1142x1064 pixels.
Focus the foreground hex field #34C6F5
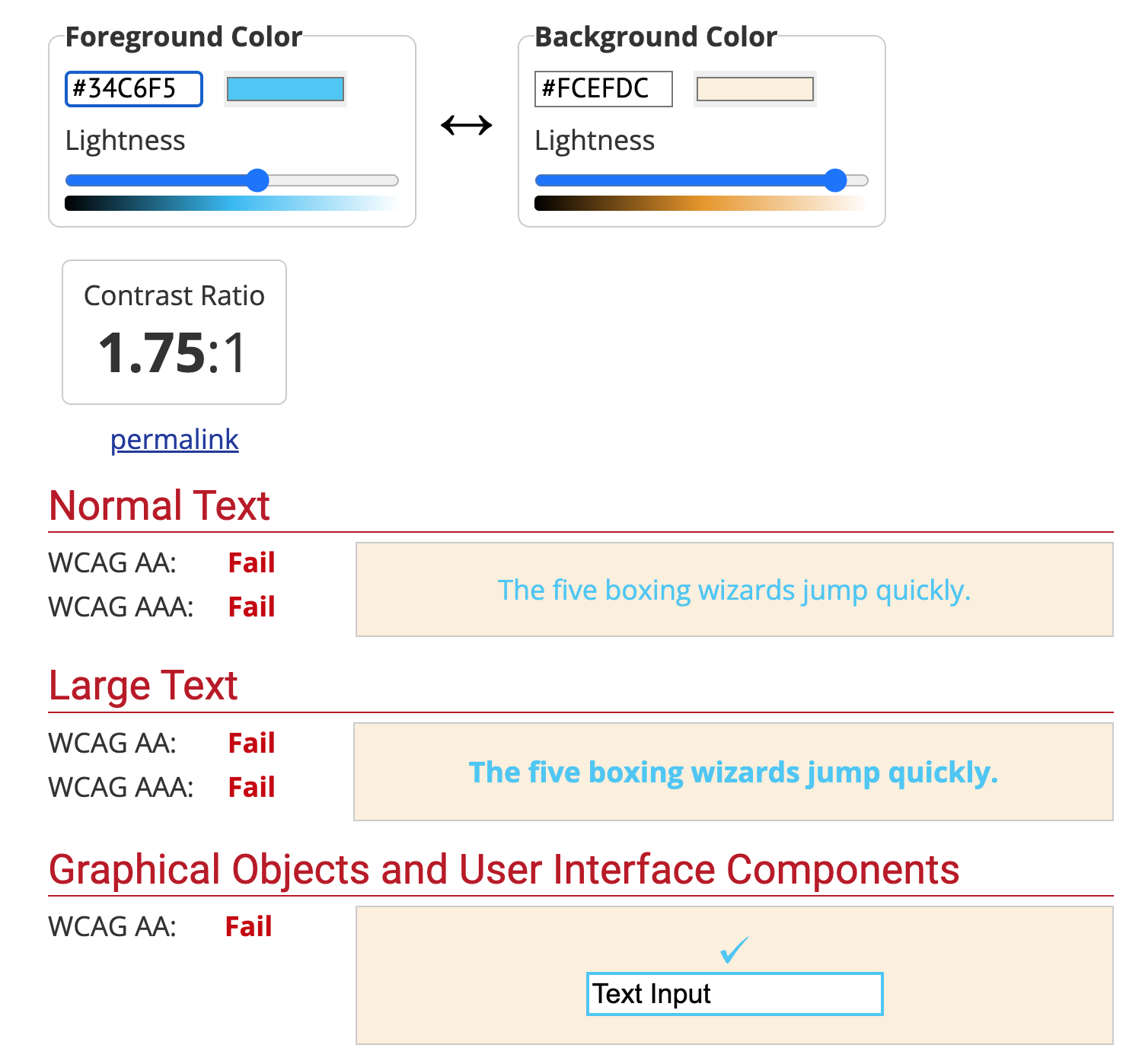(134, 89)
